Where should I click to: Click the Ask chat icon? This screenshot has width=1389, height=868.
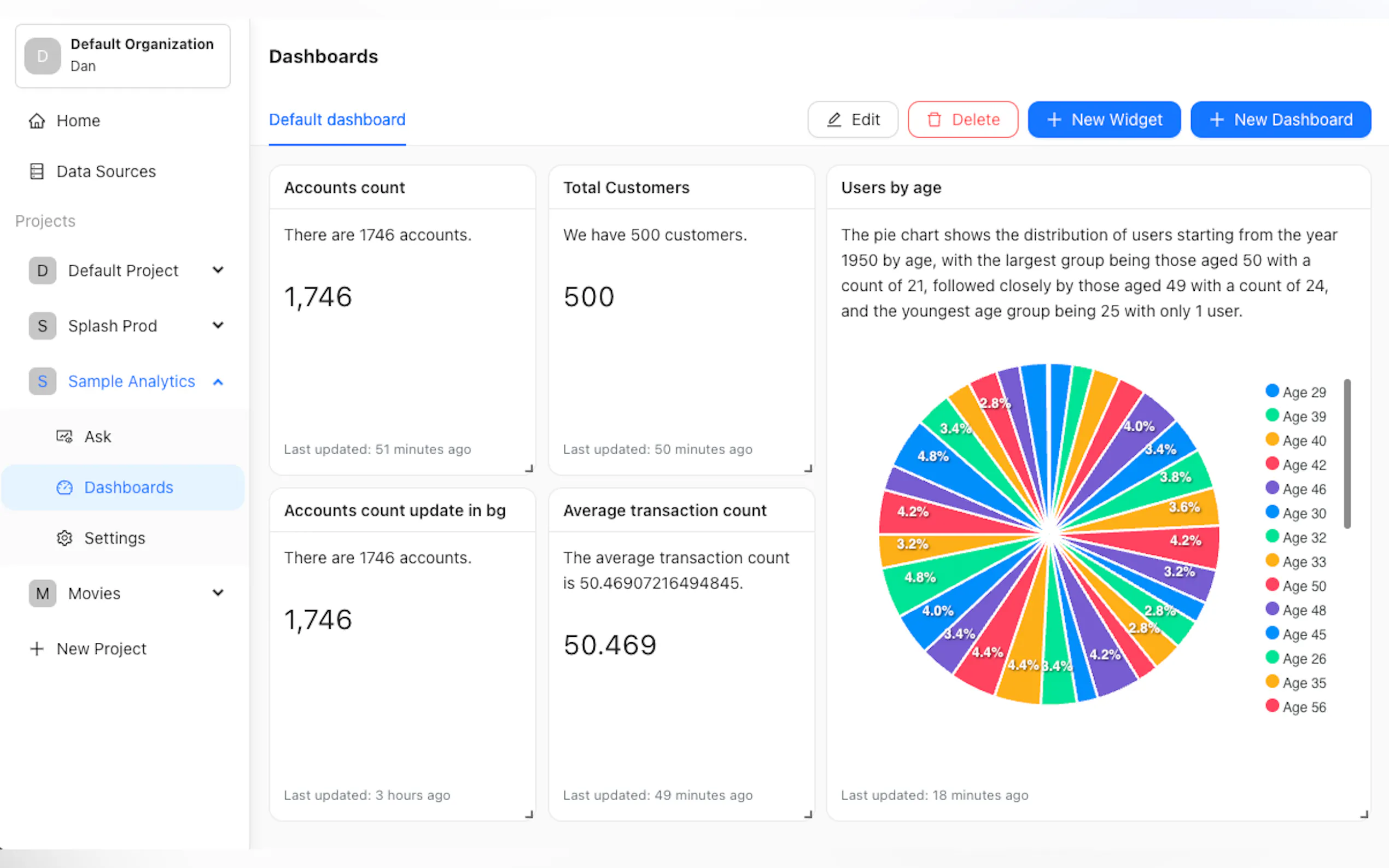[x=65, y=436]
